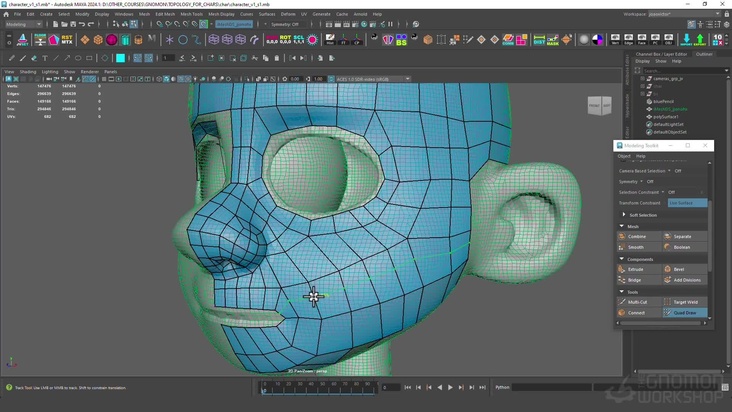This screenshot has height=412, width=732.
Task: Click the Bevel button
Action: 685,269
